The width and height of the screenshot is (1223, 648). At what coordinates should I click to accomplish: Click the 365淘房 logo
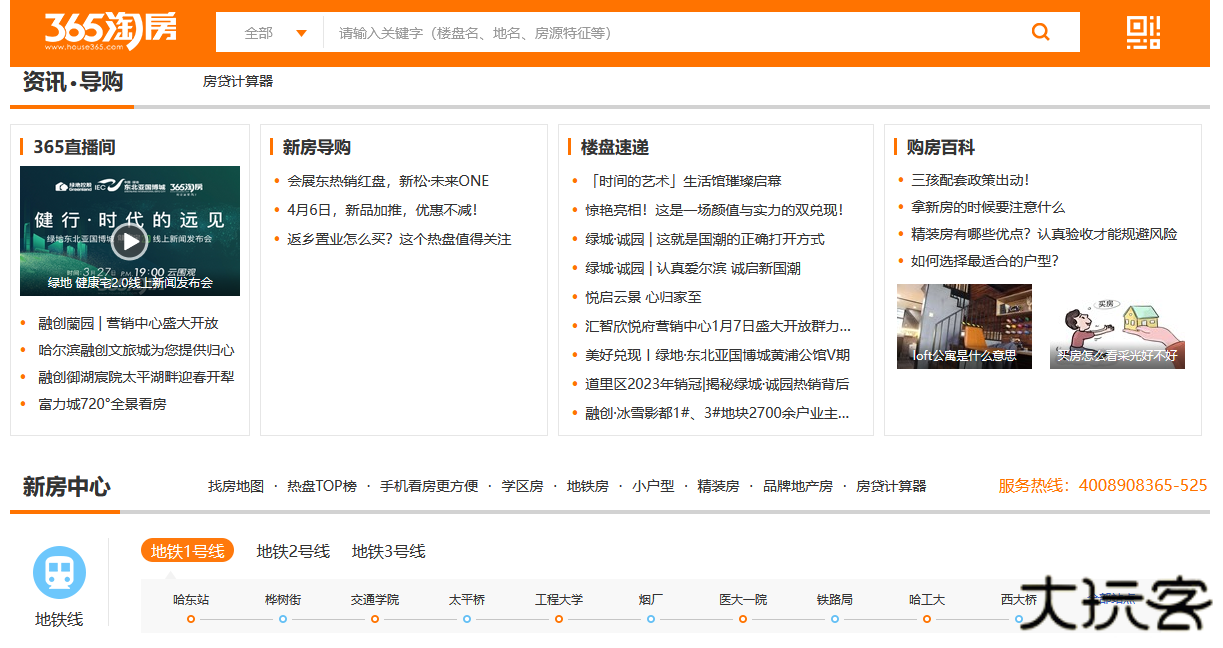click(110, 32)
